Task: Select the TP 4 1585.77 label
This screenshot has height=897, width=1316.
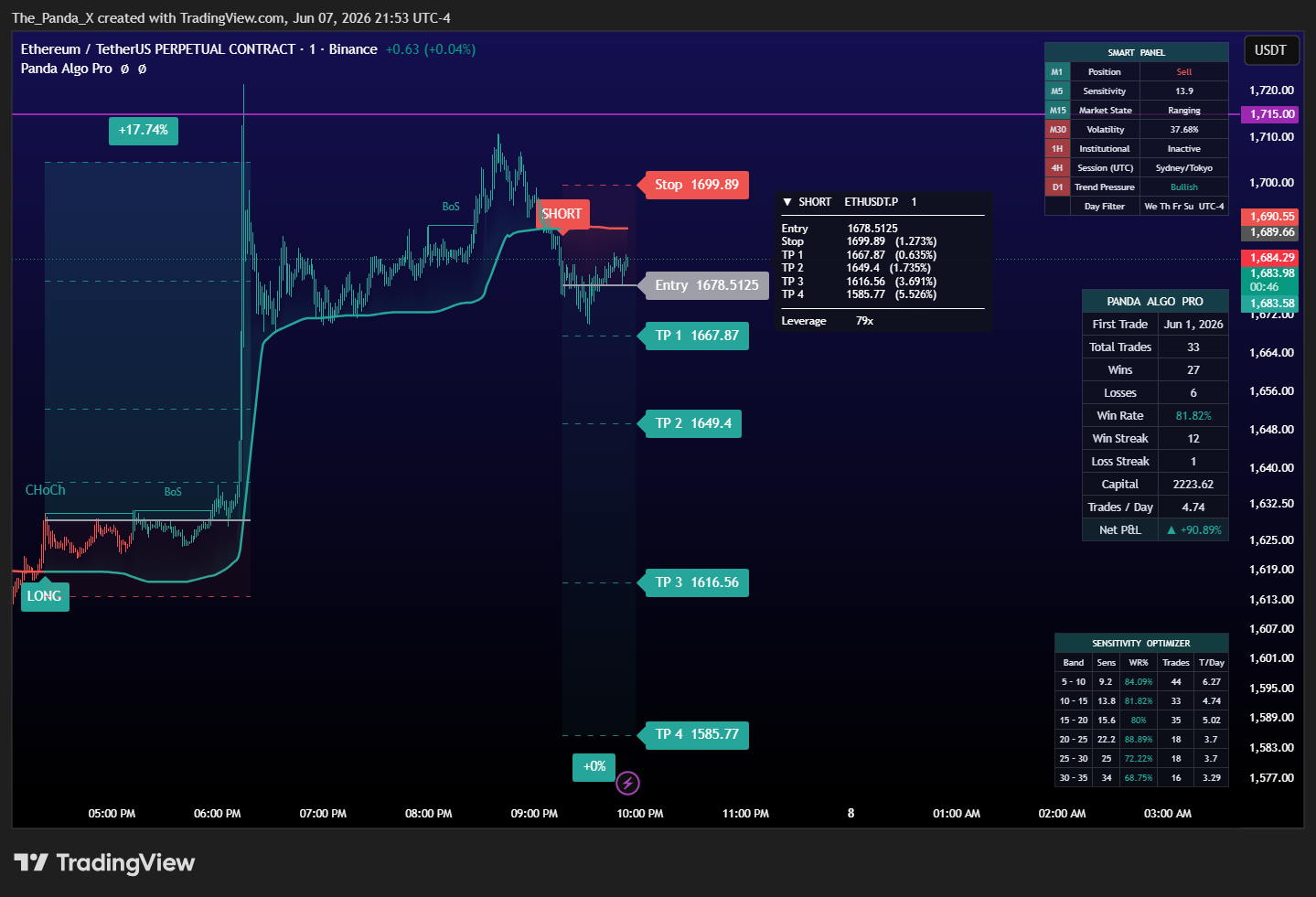Action: (697, 734)
